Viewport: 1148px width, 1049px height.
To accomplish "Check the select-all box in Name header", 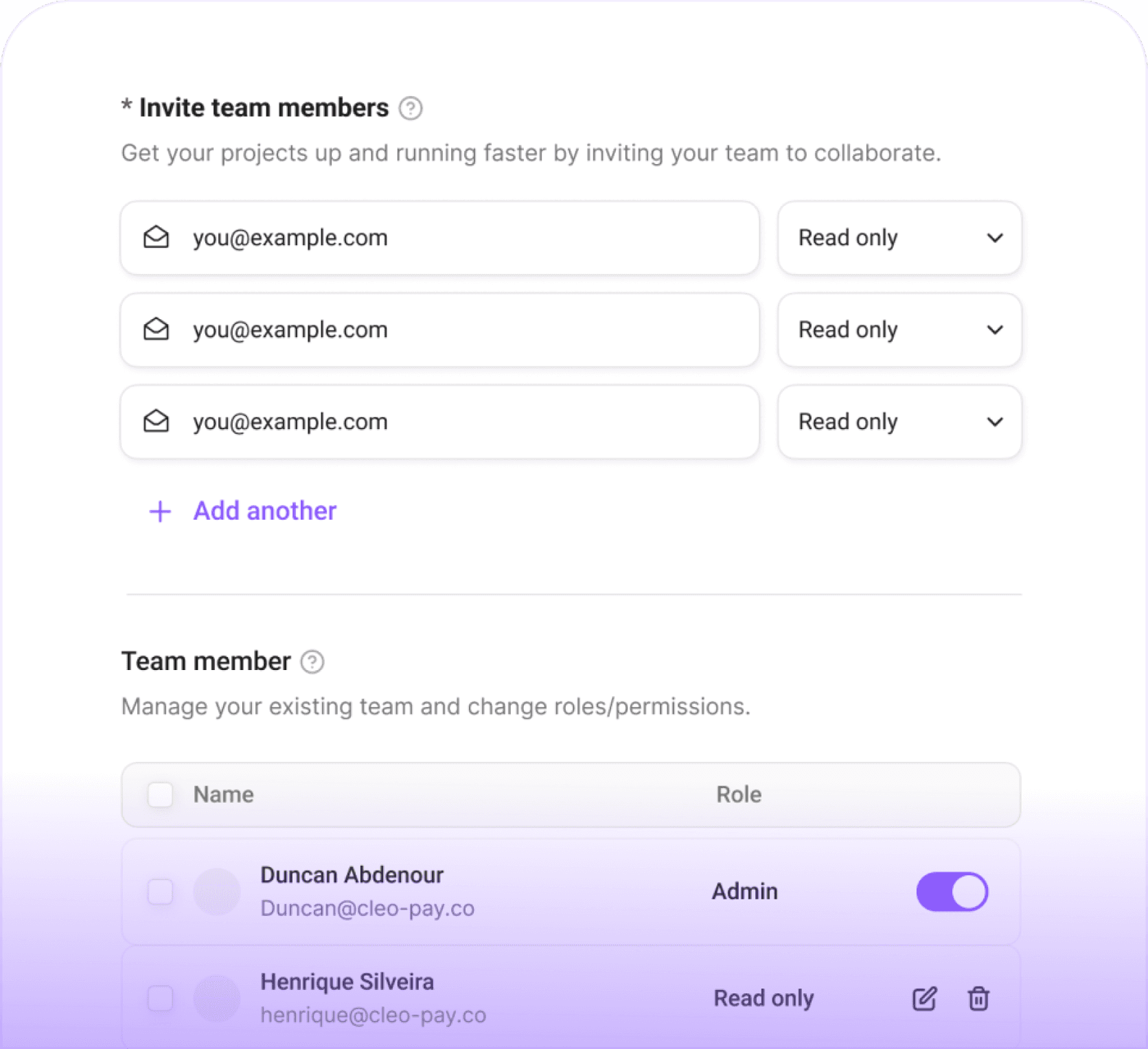I will 160,795.
